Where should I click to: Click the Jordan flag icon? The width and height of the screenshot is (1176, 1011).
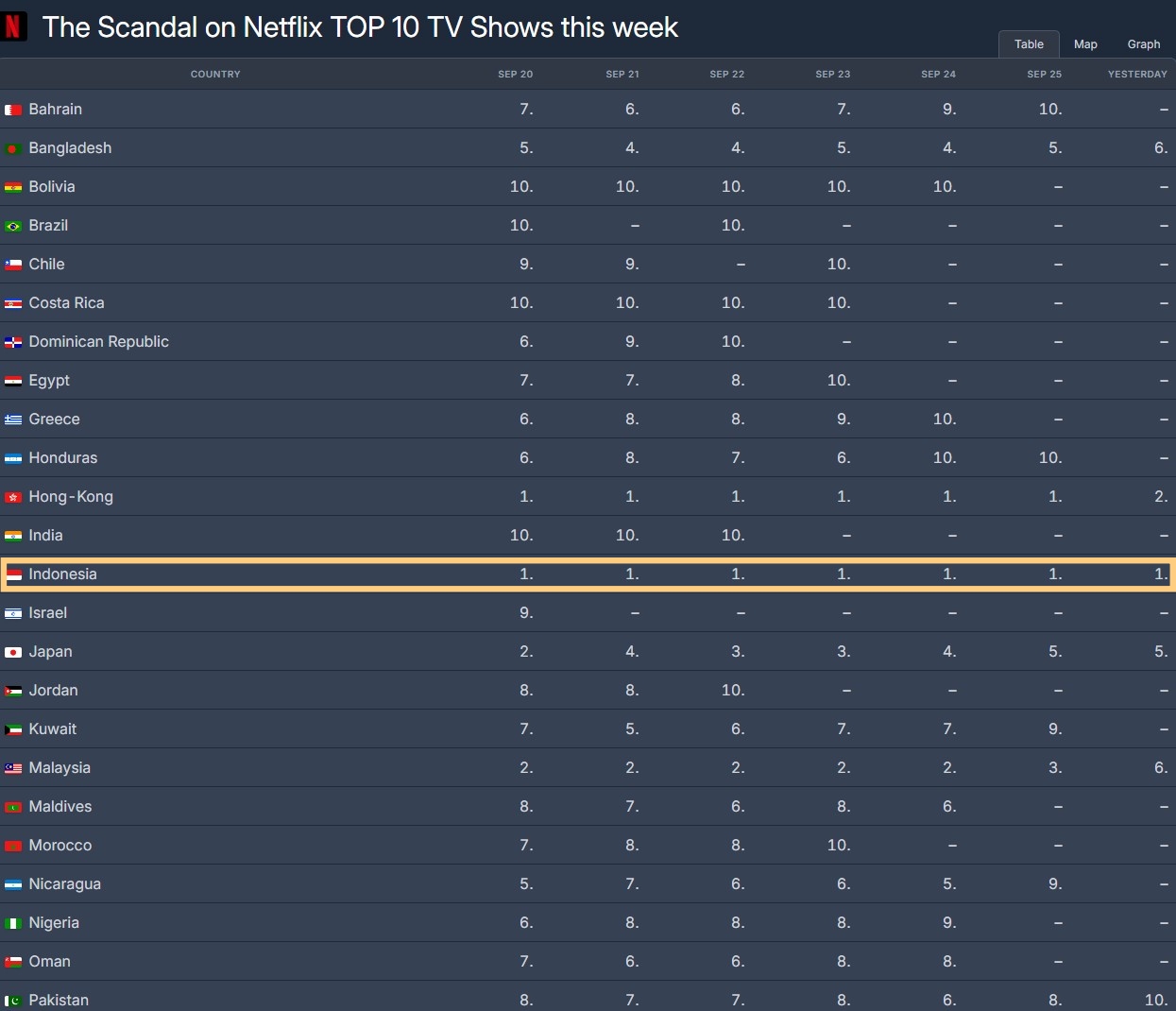13,692
